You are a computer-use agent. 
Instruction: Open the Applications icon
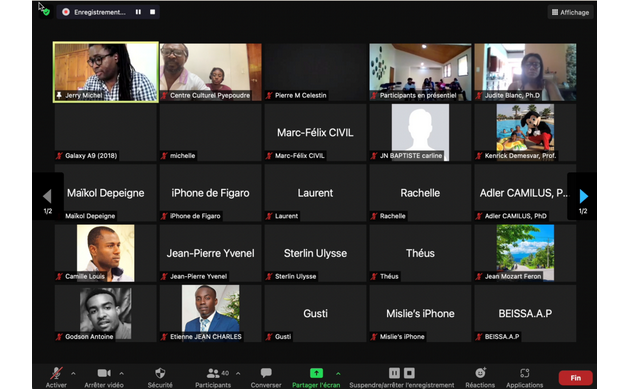(x=524, y=373)
